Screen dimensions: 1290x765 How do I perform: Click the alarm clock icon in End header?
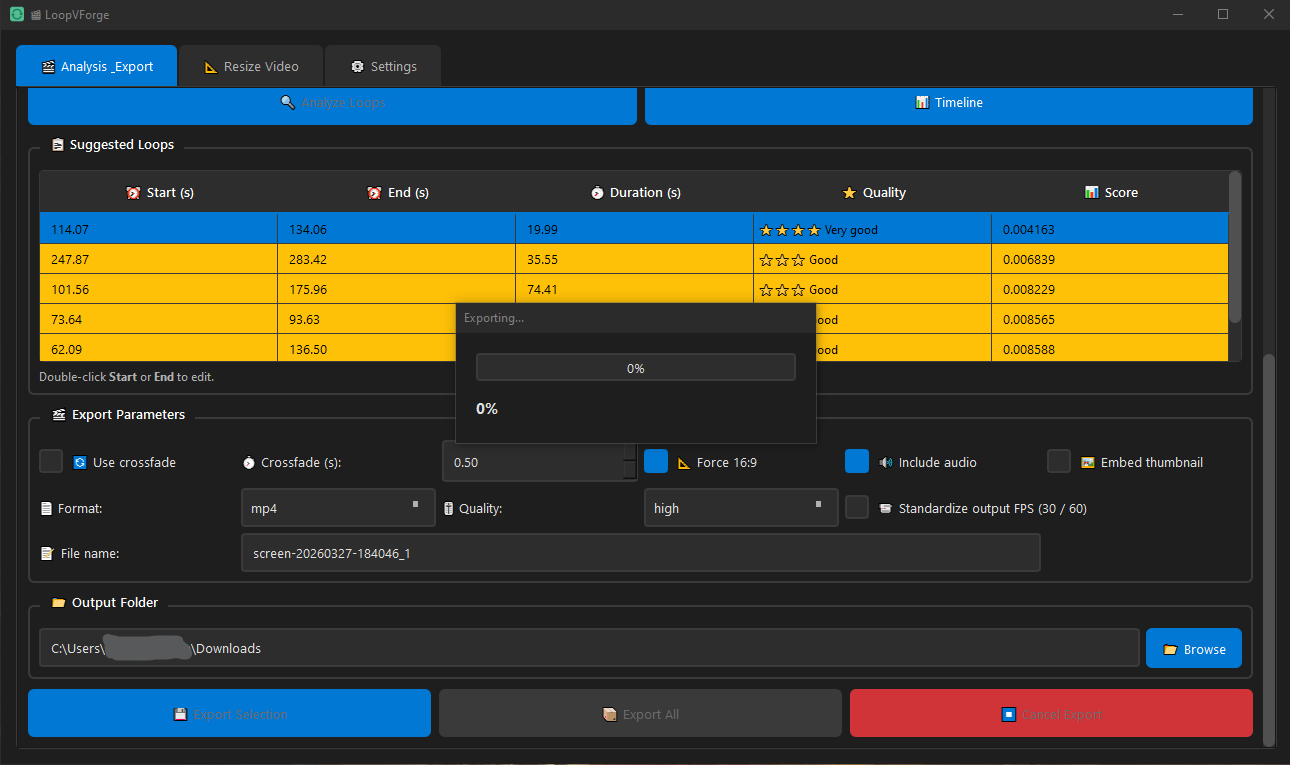pos(375,193)
